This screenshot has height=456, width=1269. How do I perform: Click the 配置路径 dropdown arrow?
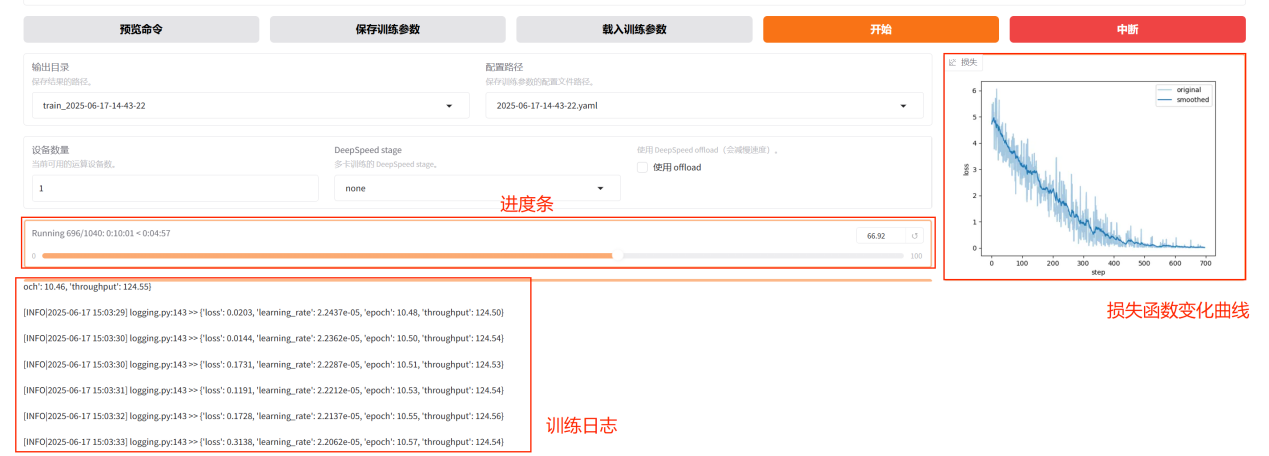903,105
